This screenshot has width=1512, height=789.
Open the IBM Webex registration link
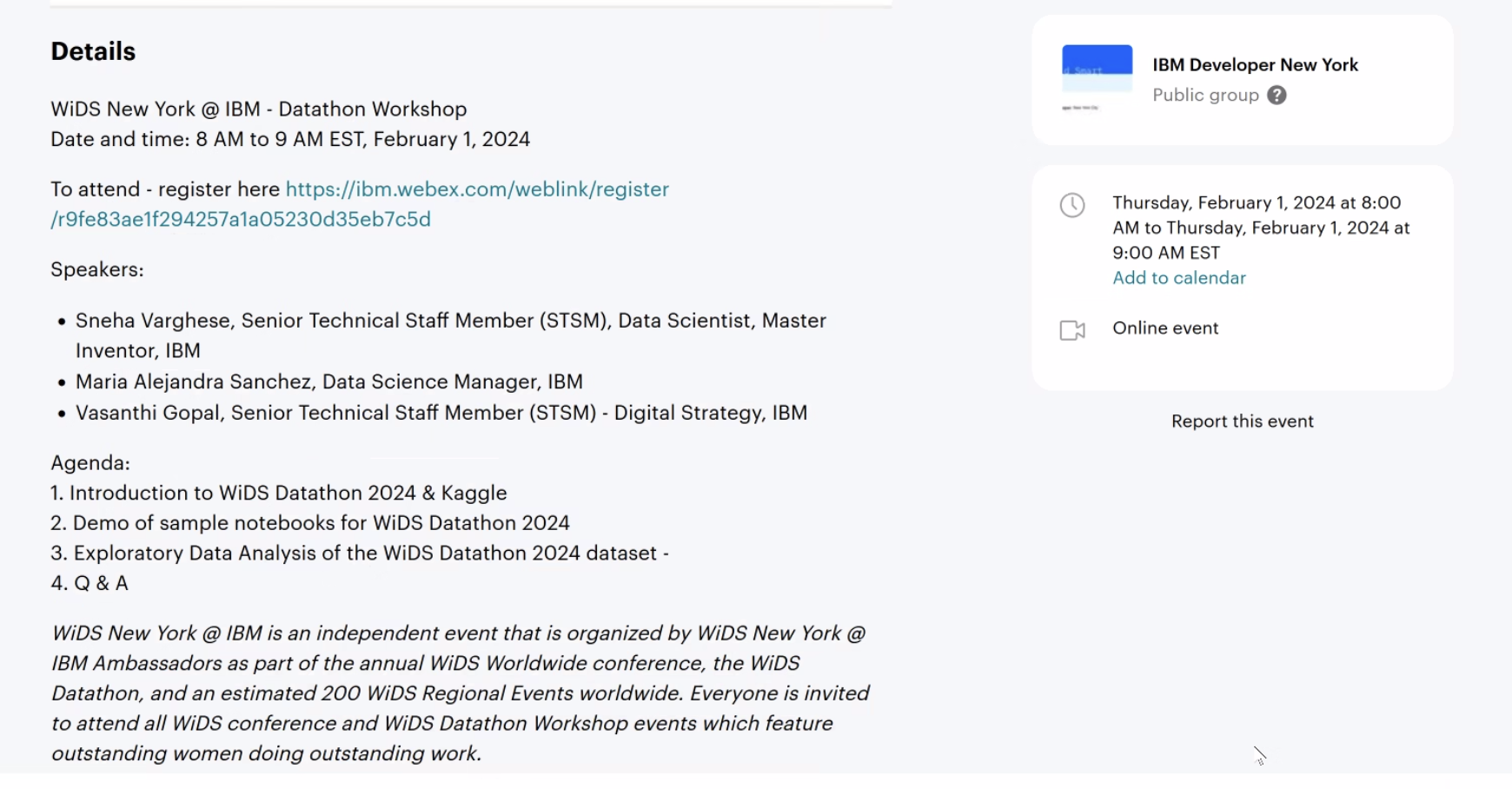[360, 204]
